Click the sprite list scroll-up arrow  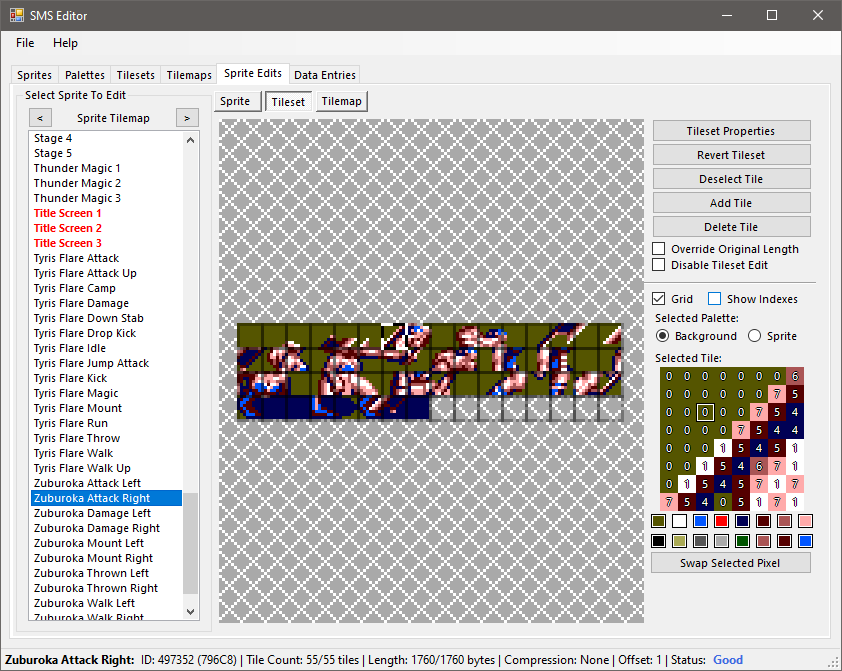tap(190, 140)
